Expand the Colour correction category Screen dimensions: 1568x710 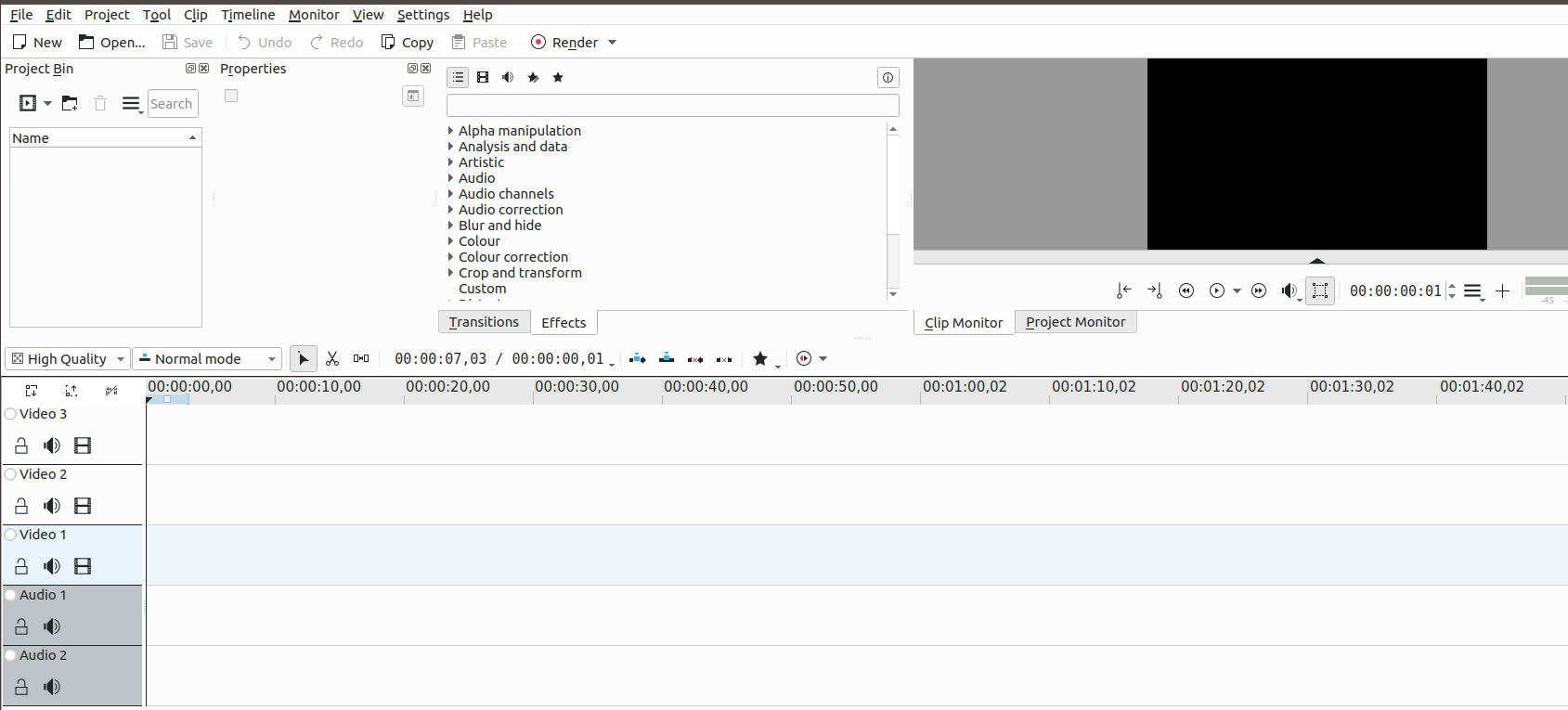tap(451, 257)
